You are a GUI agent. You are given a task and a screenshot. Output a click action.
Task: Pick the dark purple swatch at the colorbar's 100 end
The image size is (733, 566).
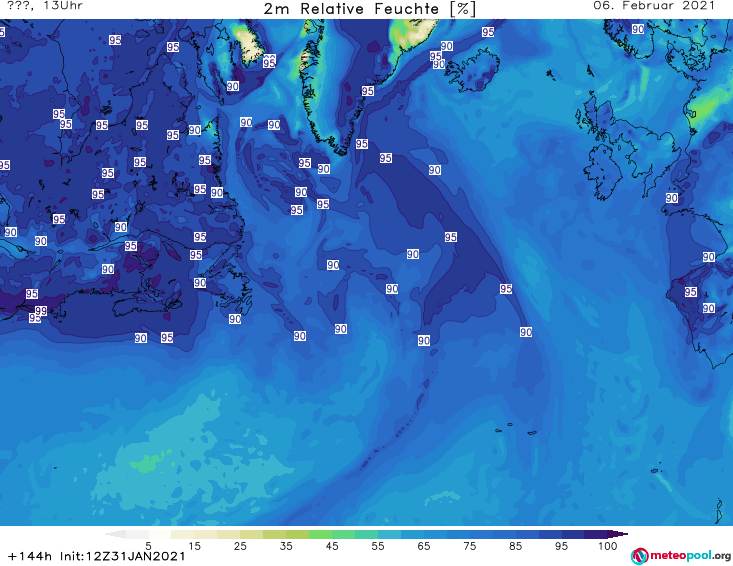(596, 534)
